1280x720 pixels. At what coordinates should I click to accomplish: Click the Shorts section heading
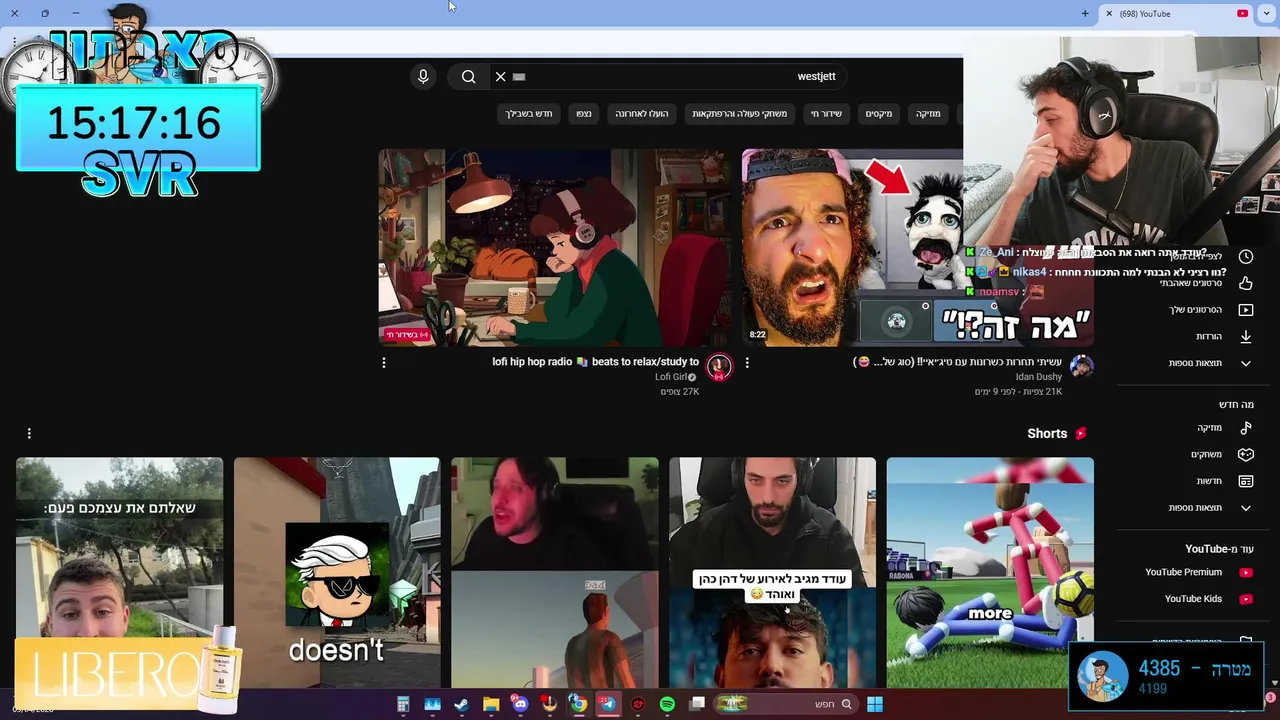(x=1047, y=433)
